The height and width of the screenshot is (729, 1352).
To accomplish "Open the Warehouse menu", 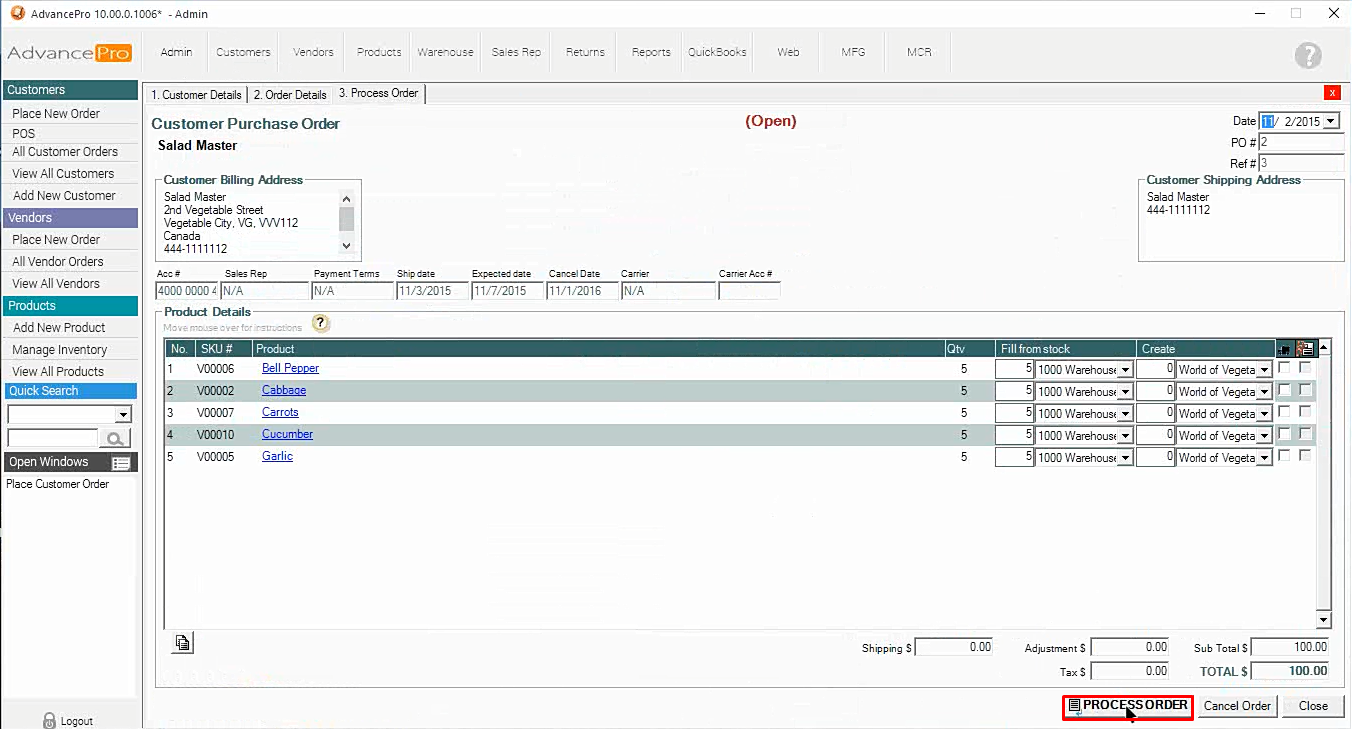I will [445, 52].
